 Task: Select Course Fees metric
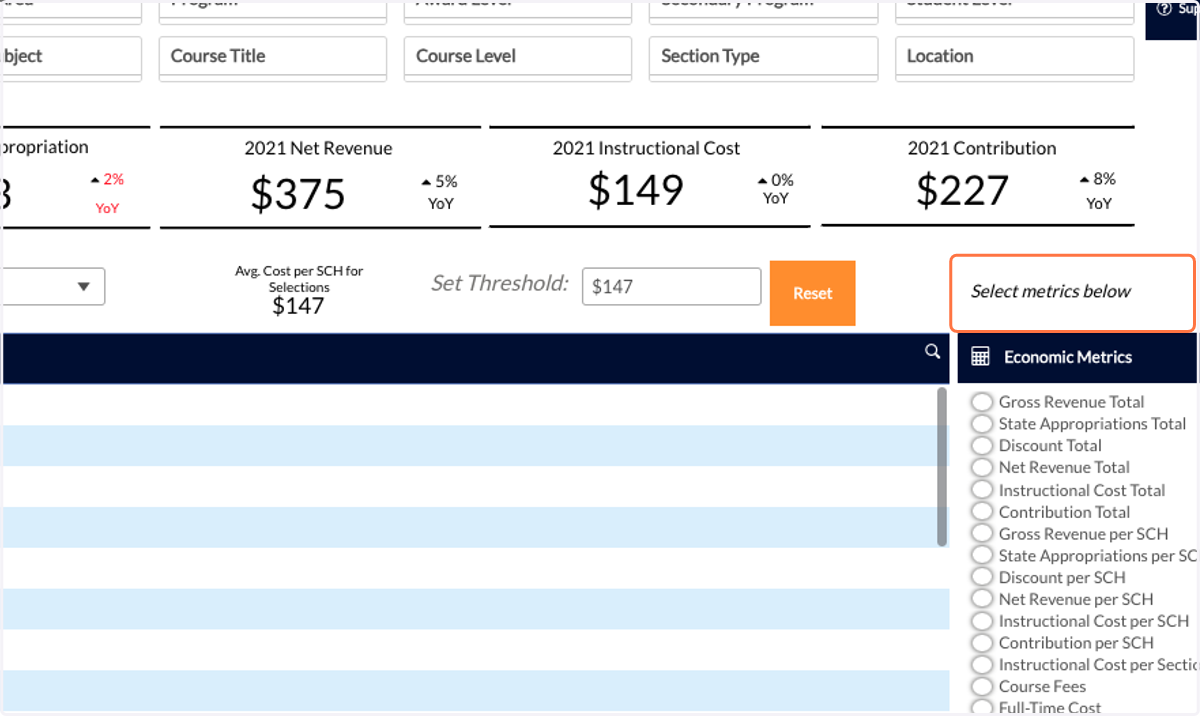click(x=982, y=687)
